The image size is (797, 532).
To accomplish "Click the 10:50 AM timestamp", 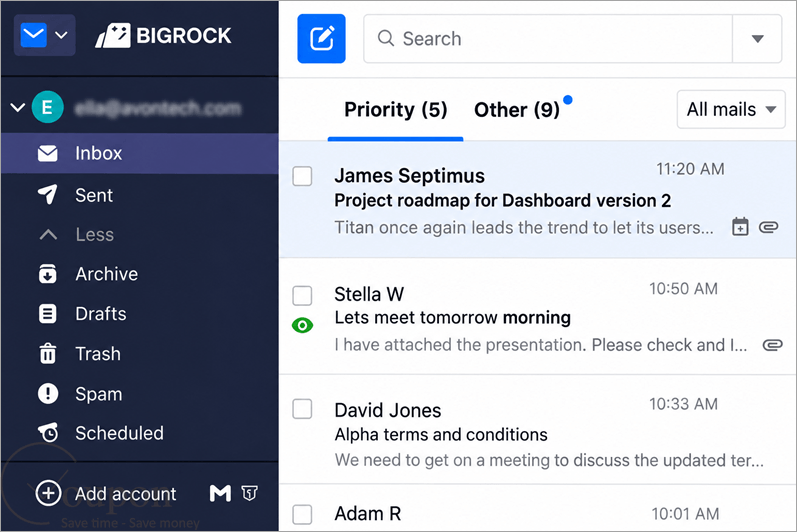I will coord(683,289).
